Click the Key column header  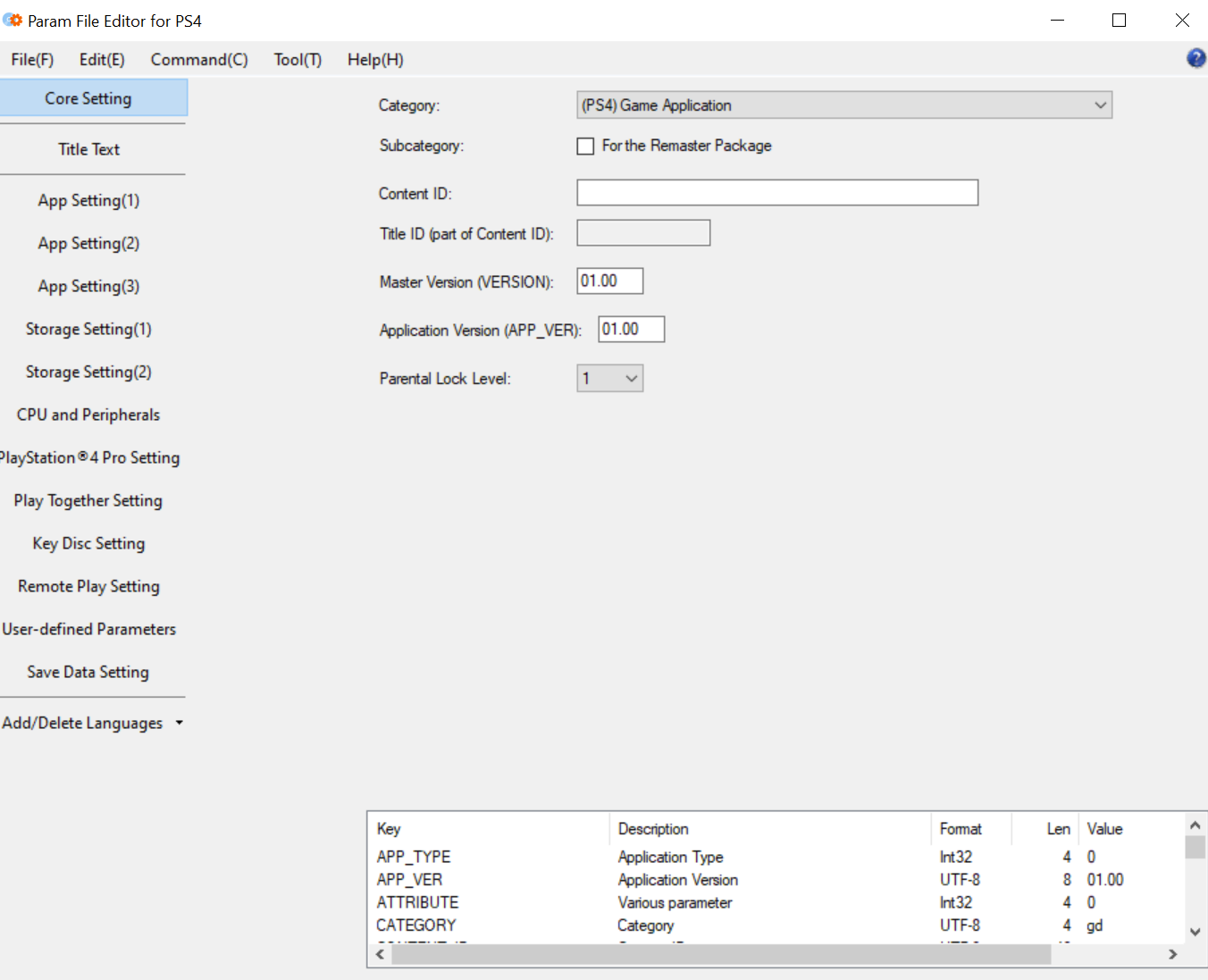pyautogui.click(x=489, y=829)
